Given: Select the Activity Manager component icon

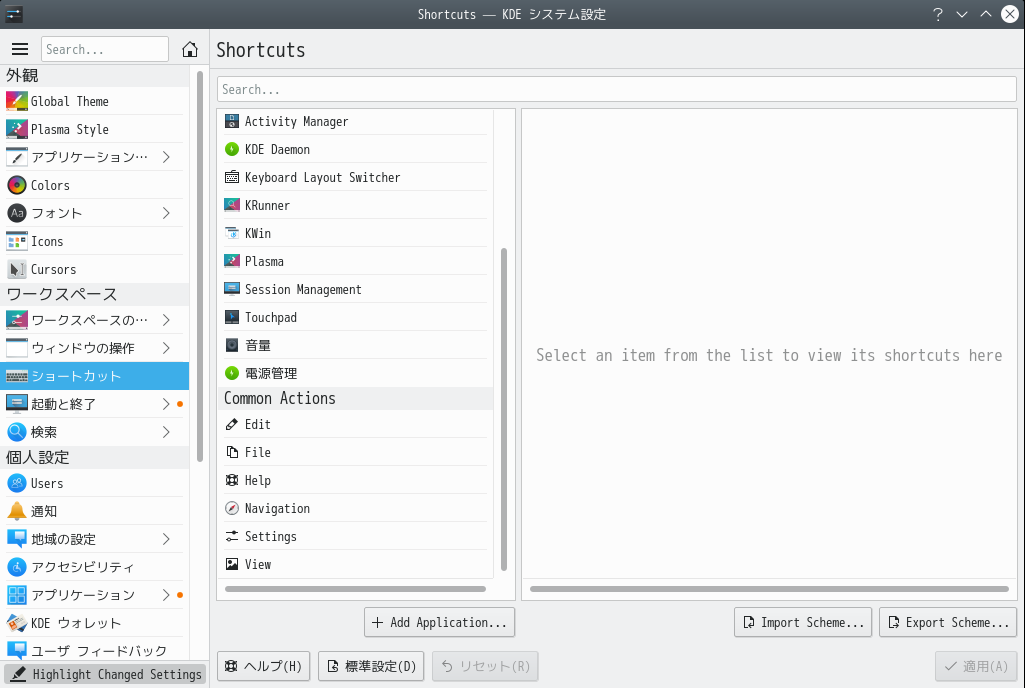Looking at the screenshot, I should click(x=232, y=121).
